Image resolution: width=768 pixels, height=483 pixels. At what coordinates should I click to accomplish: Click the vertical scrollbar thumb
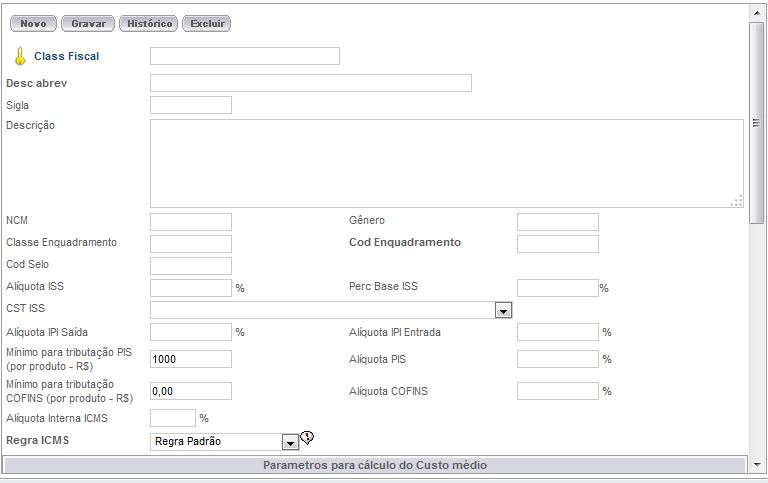point(757,122)
